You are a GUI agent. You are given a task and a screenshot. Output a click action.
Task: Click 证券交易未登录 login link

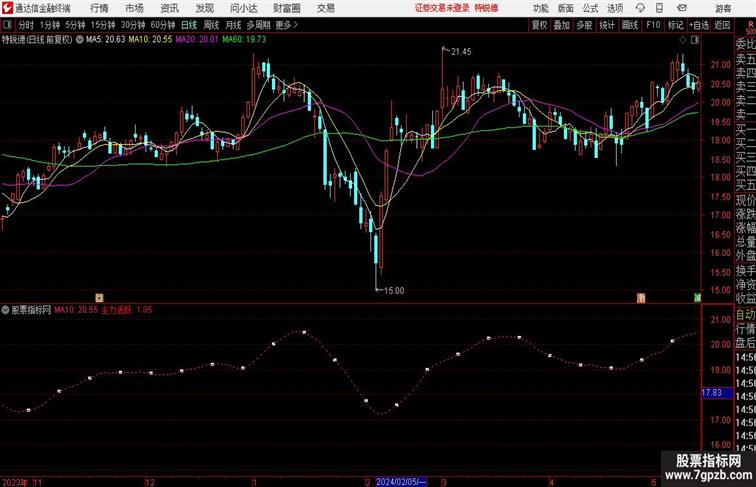click(442, 8)
